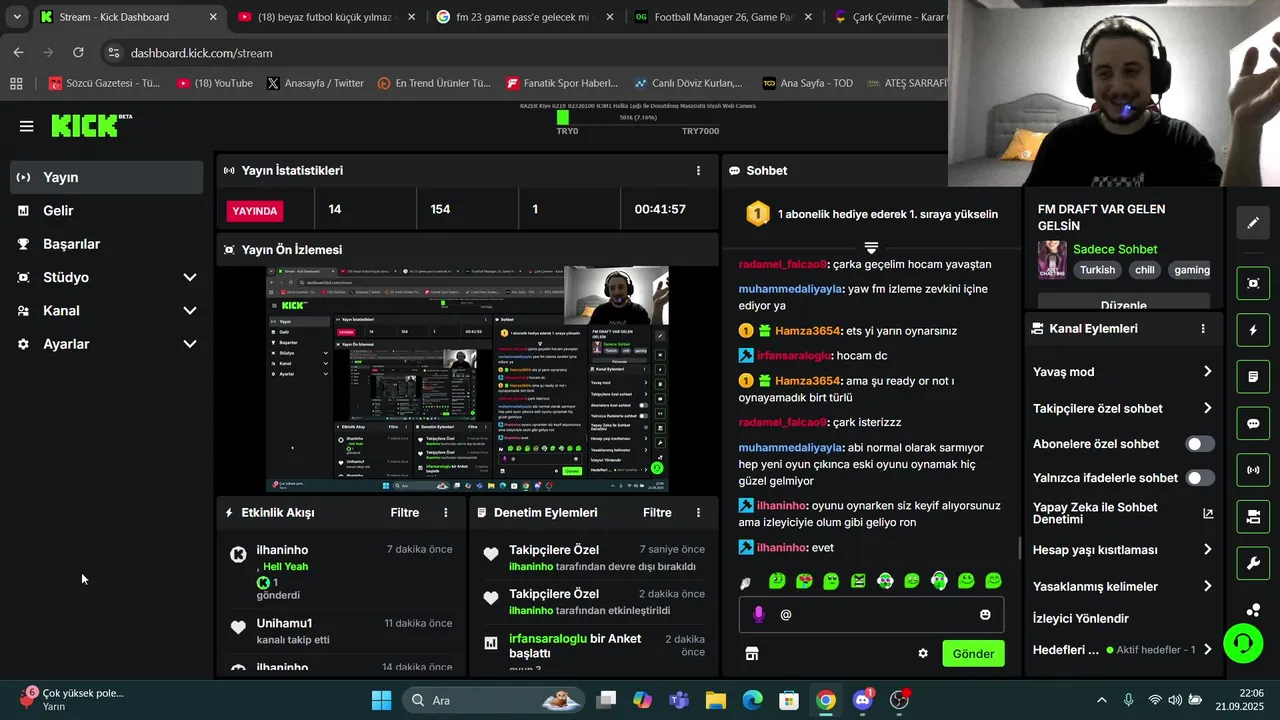Switch to the fm 23 game pass Google tab
1280x720 pixels.
[x=525, y=17]
